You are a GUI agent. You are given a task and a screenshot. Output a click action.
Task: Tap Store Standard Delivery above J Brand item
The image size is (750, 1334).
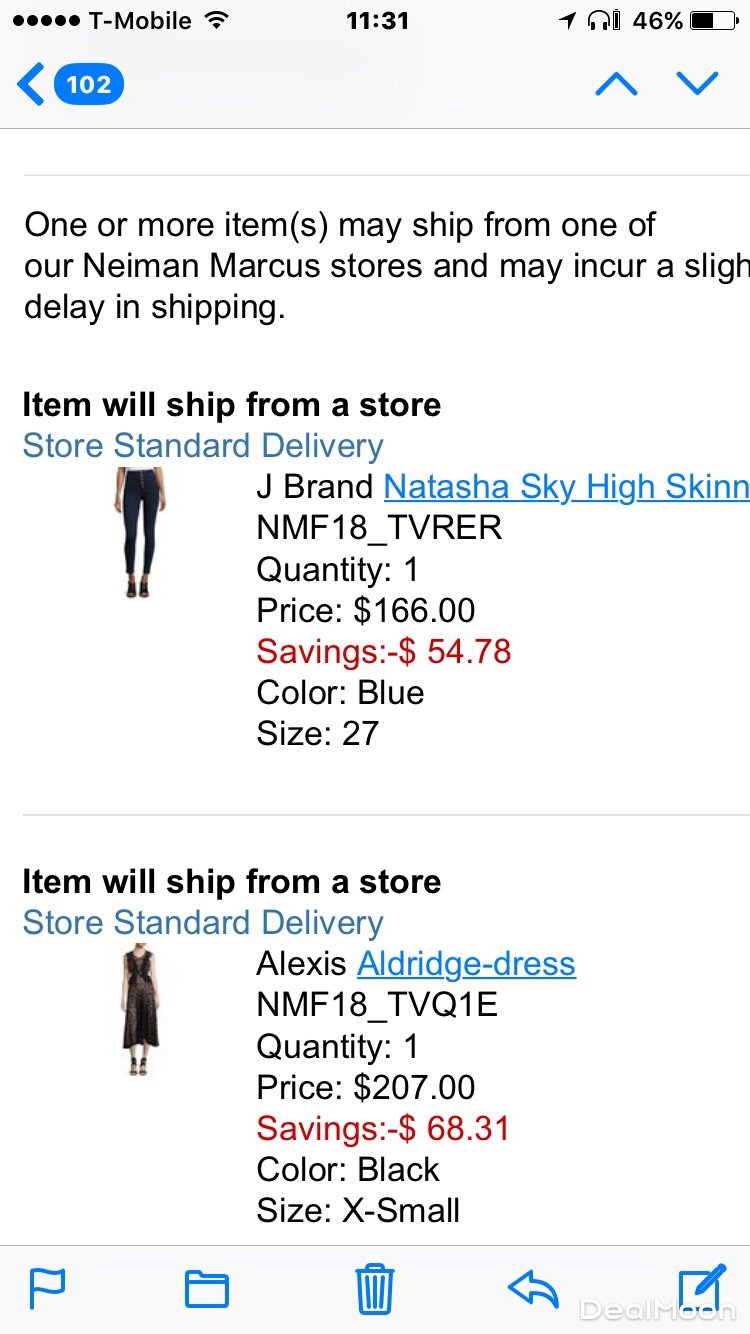click(x=203, y=446)
